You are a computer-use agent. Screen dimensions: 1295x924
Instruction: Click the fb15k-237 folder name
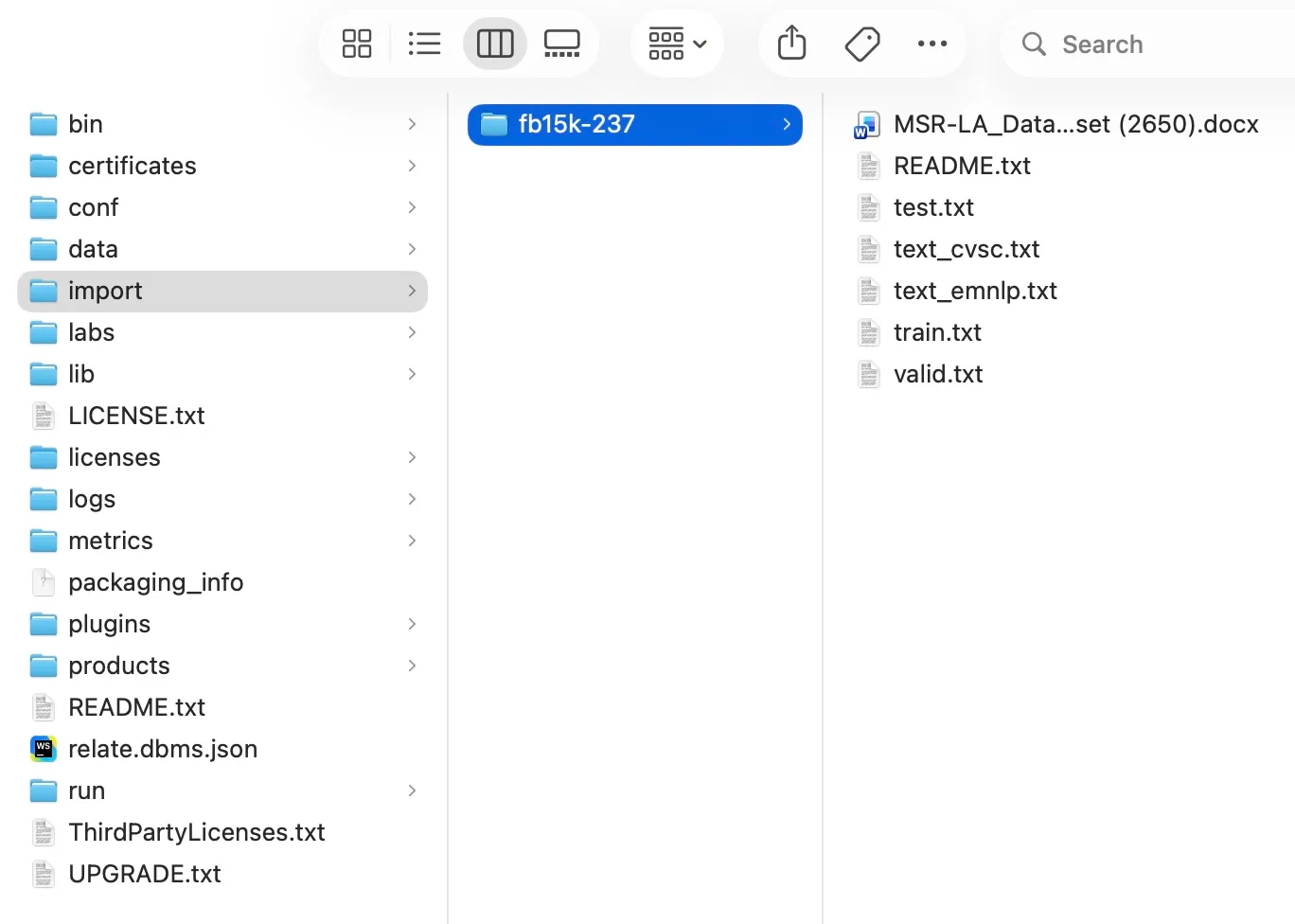[577, 124]
